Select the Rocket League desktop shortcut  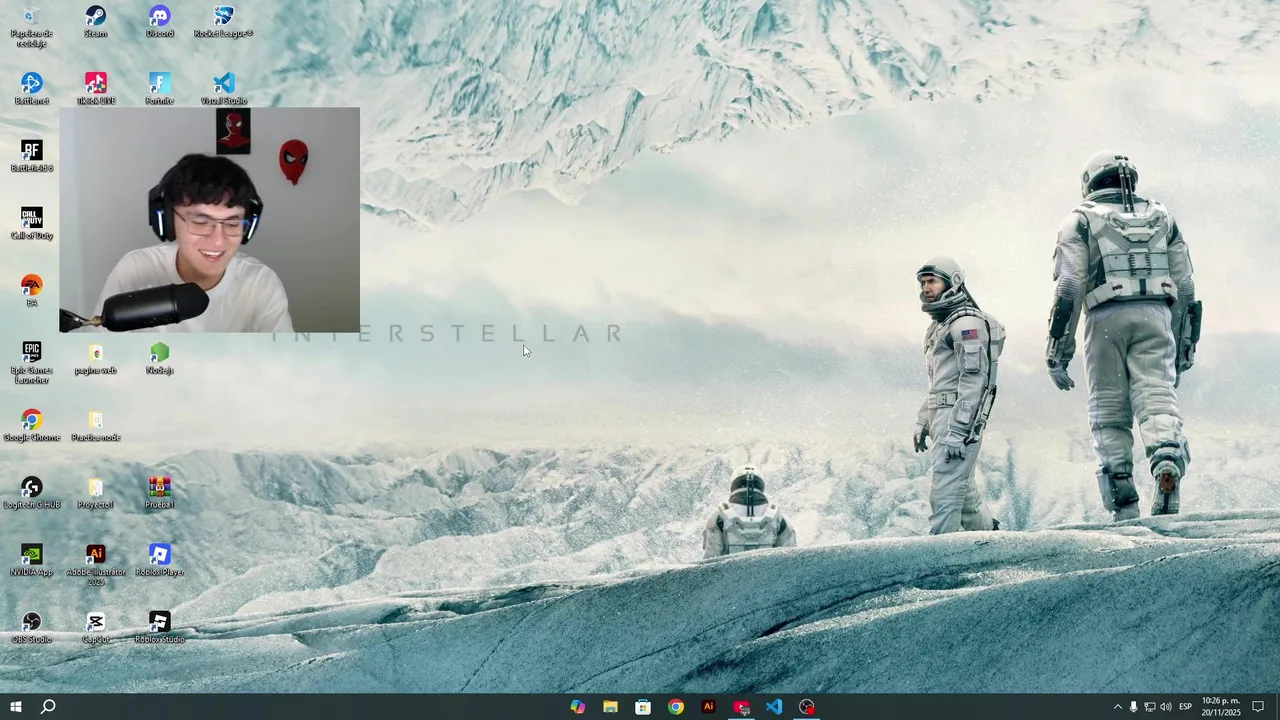point(223,22)
